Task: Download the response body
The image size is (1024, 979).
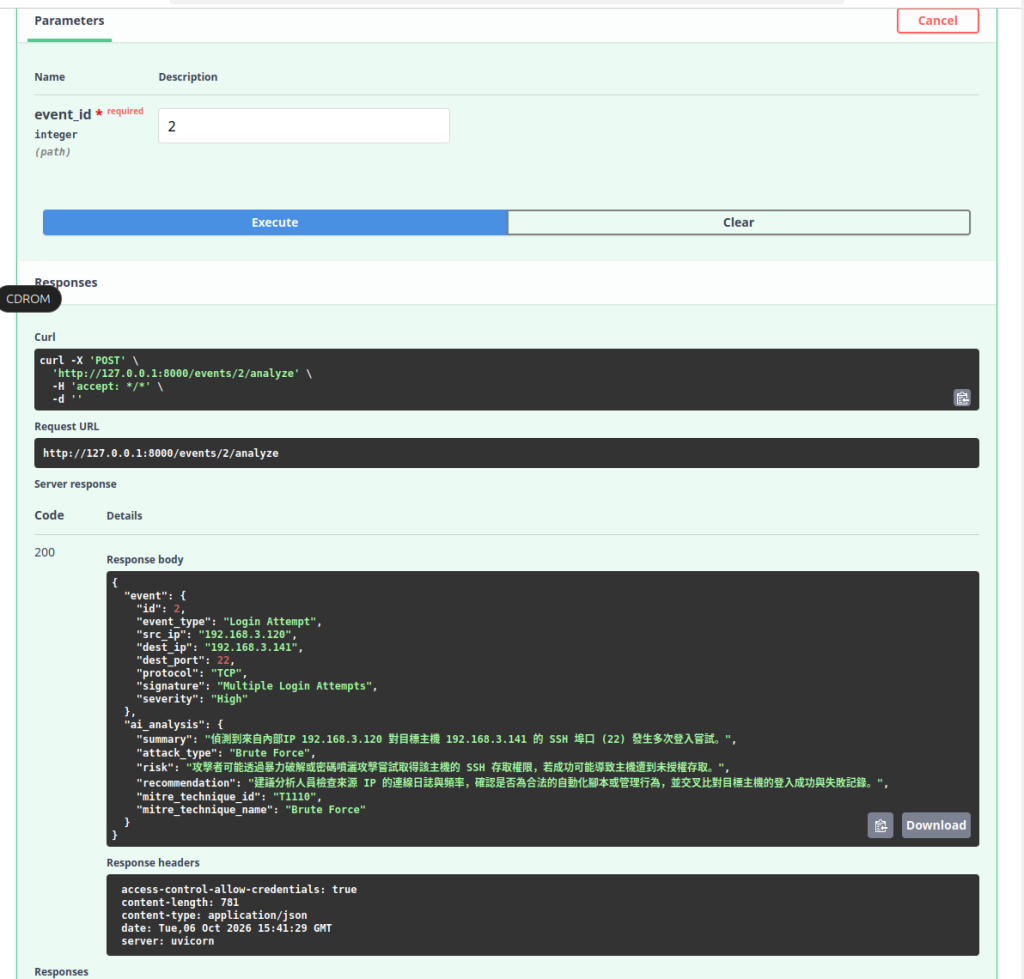Action: pos(936,826)
